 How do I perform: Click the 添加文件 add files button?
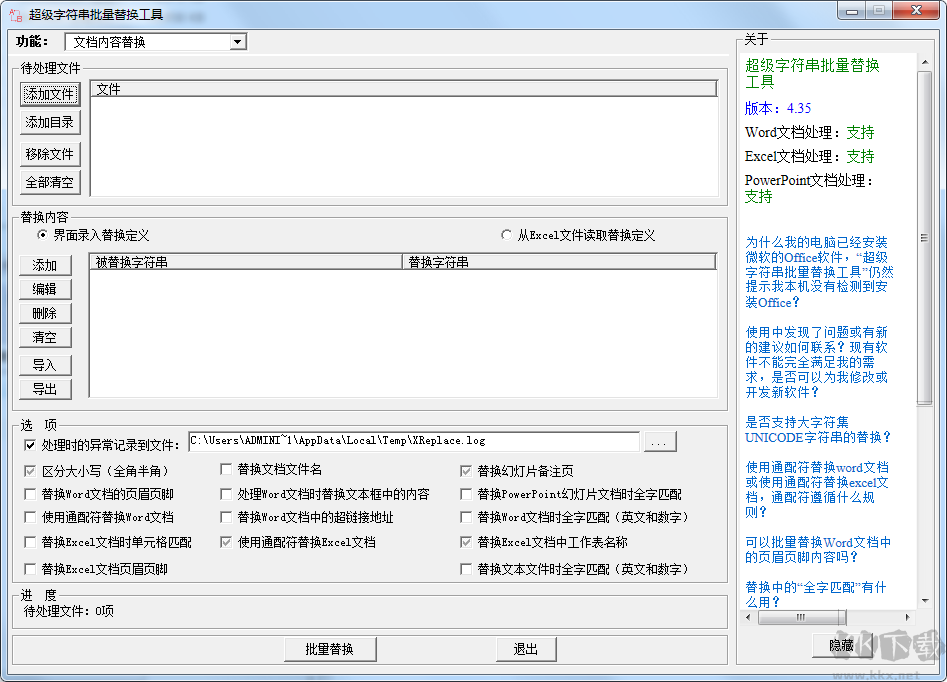coord(49,95)
